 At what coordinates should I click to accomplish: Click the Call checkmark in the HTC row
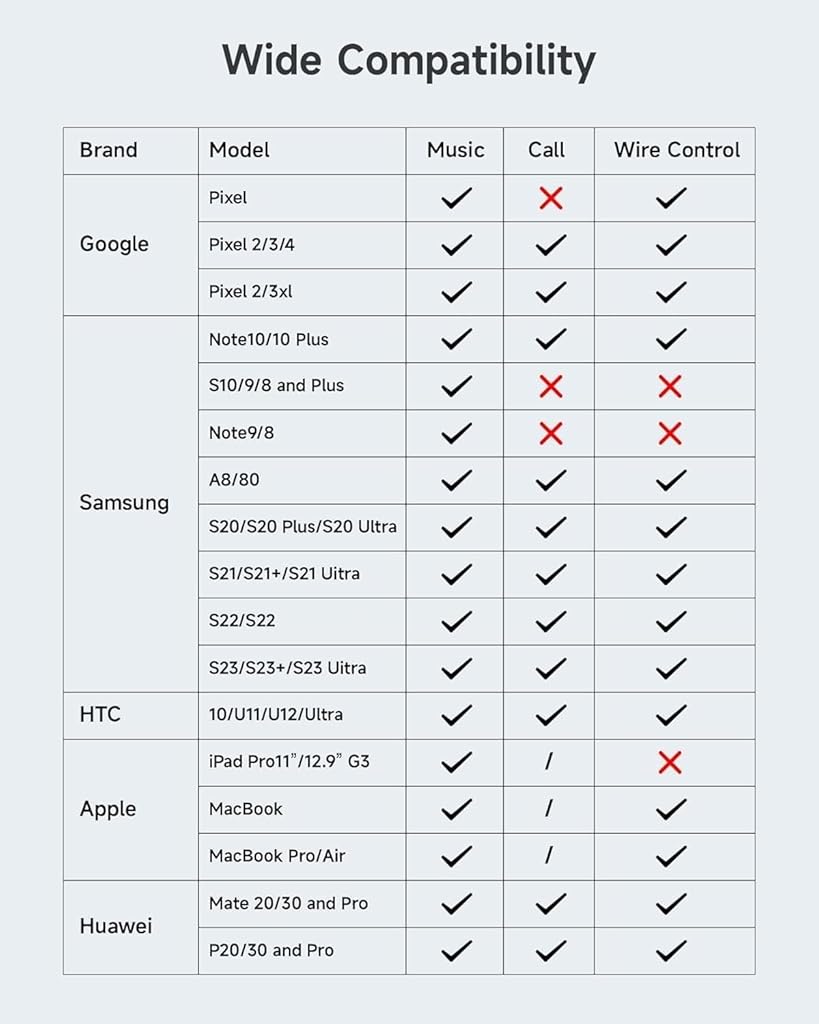550,715
